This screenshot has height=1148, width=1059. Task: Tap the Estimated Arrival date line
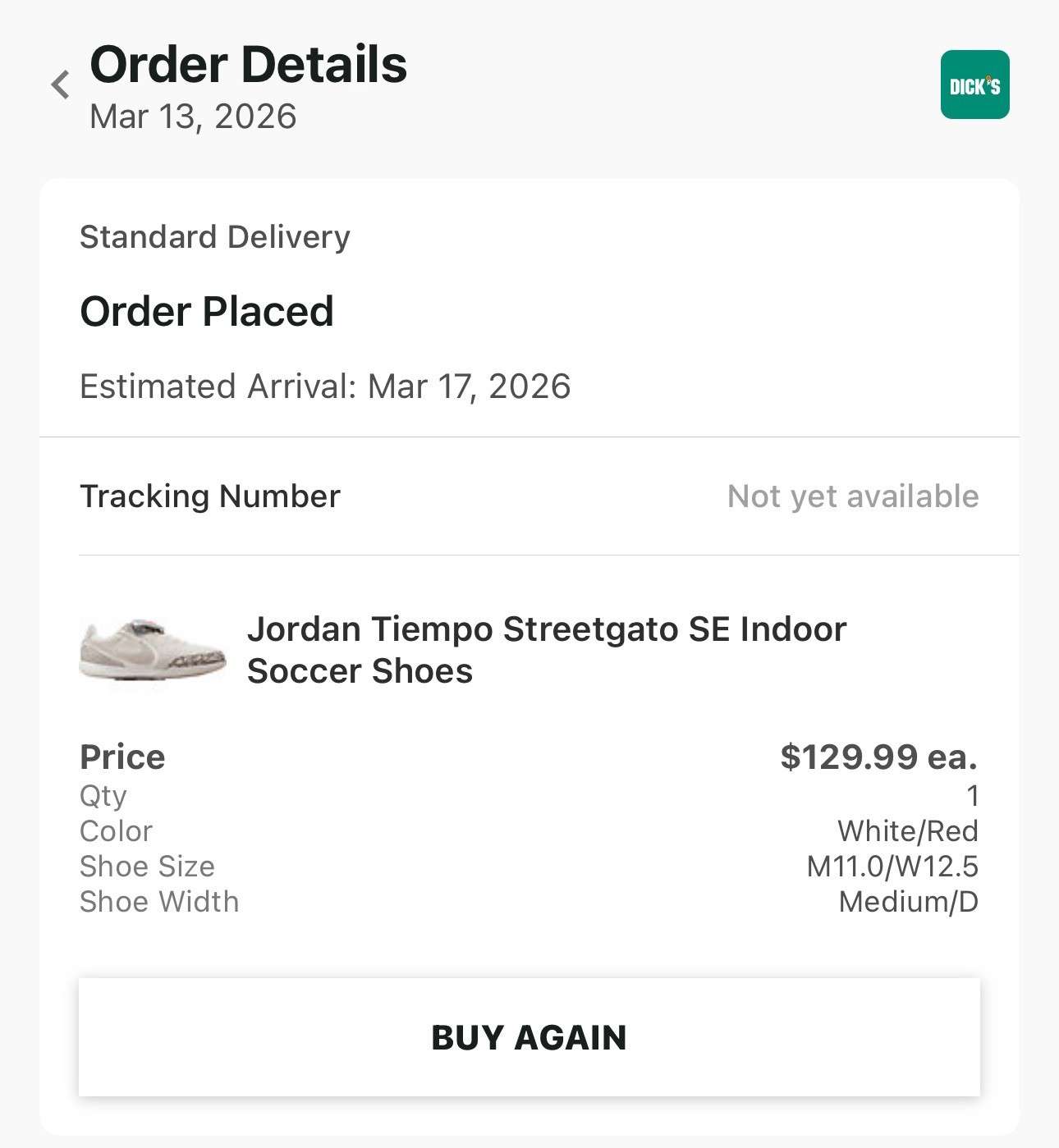325,386
